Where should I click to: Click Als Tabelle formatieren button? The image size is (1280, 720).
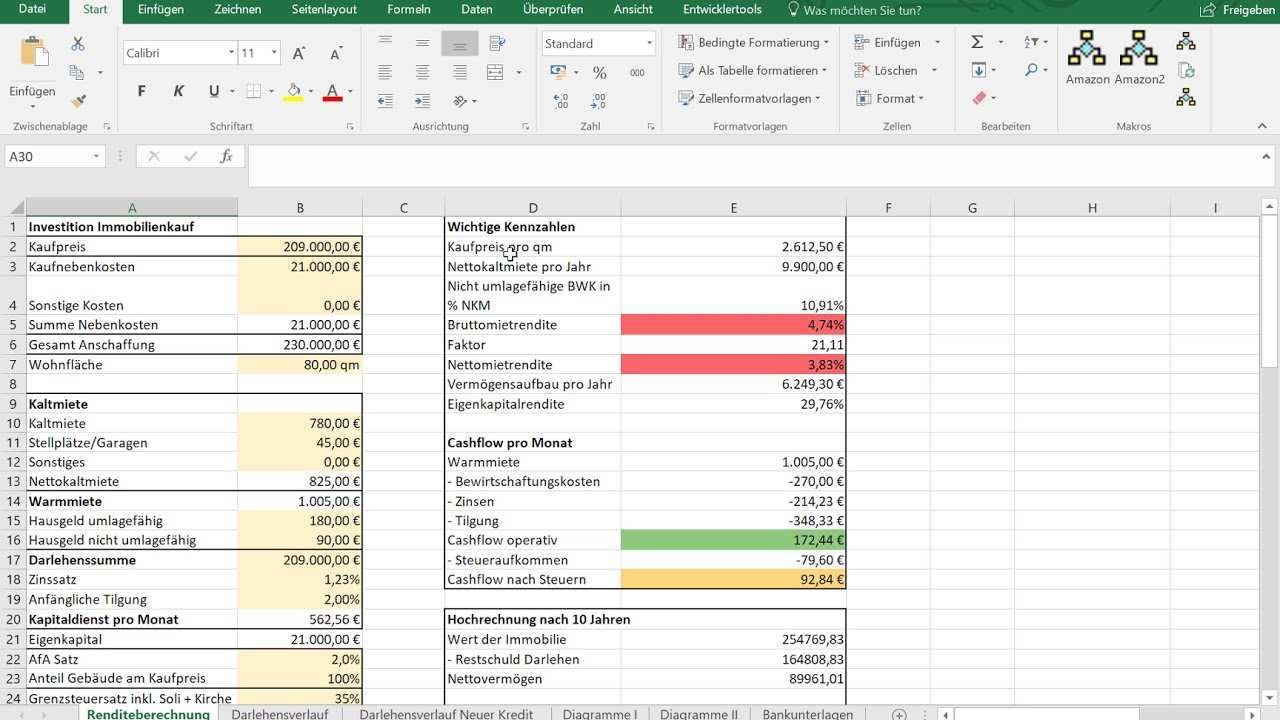753,70
